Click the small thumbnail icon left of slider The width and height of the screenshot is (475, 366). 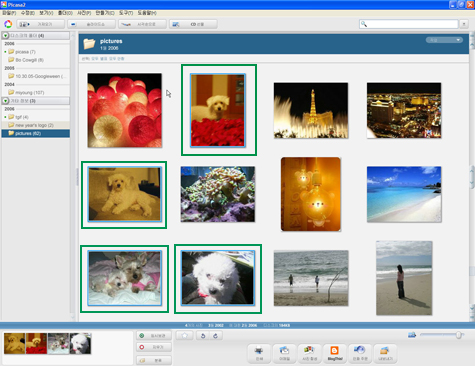(x=412, y=335)
